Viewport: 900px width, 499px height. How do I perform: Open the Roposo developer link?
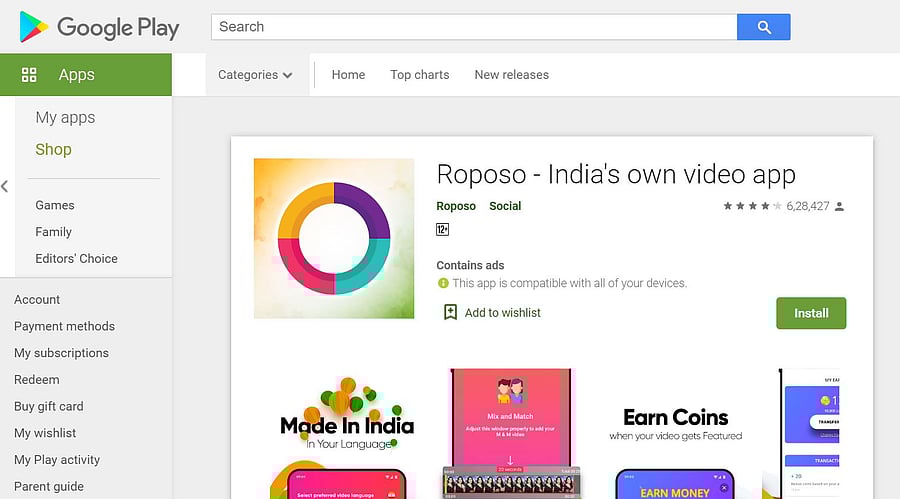click(456, 206)
